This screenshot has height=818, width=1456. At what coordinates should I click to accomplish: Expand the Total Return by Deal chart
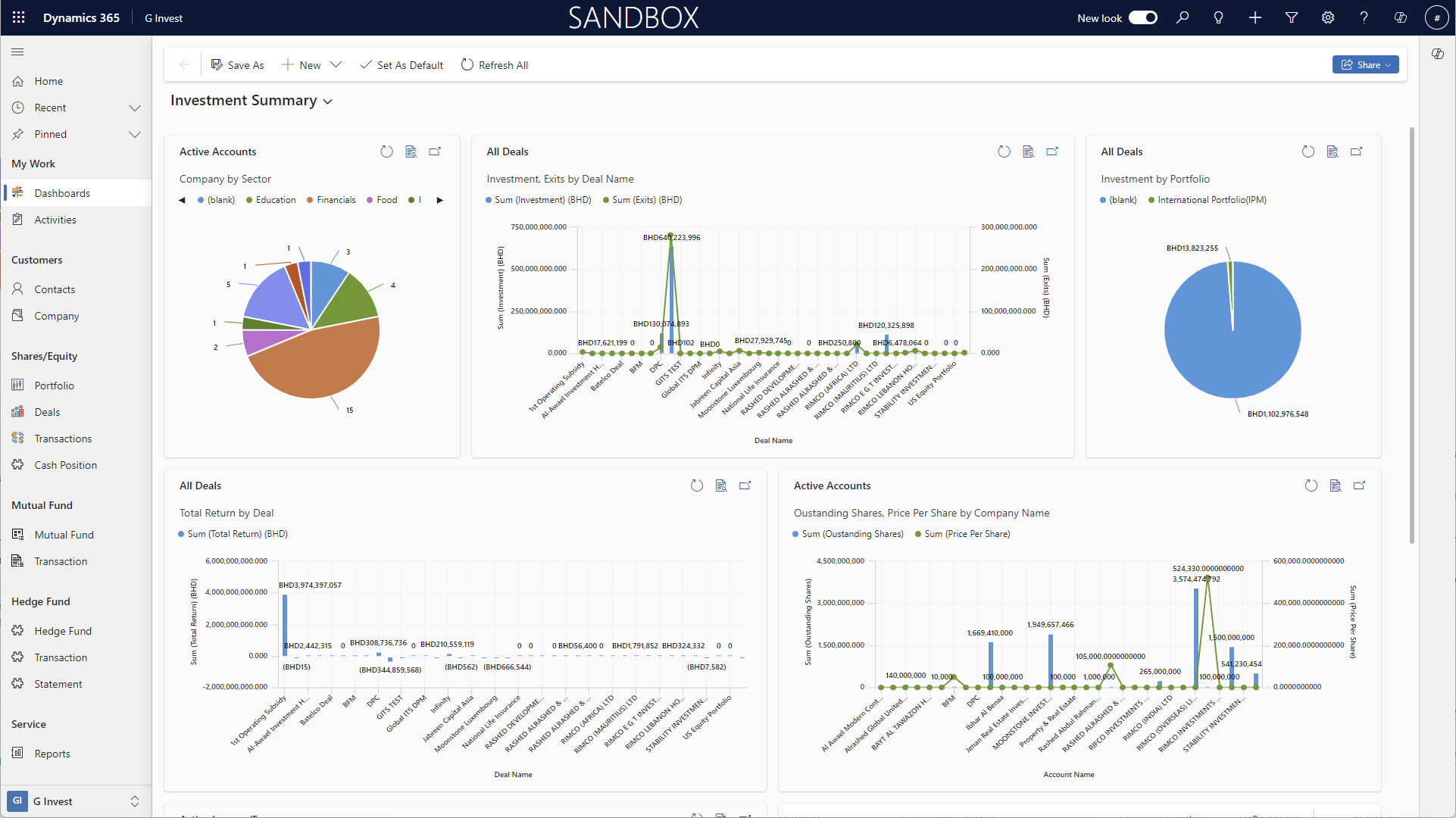tap(745, 485)
